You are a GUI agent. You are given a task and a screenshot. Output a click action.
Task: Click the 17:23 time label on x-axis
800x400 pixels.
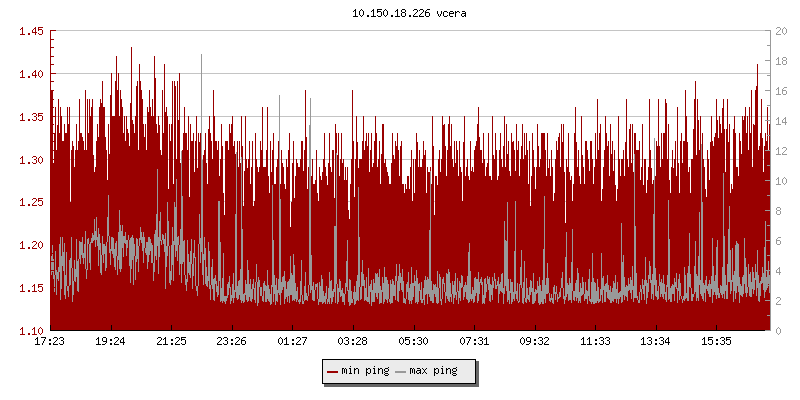pyautogui.click(x=50, y=341)
